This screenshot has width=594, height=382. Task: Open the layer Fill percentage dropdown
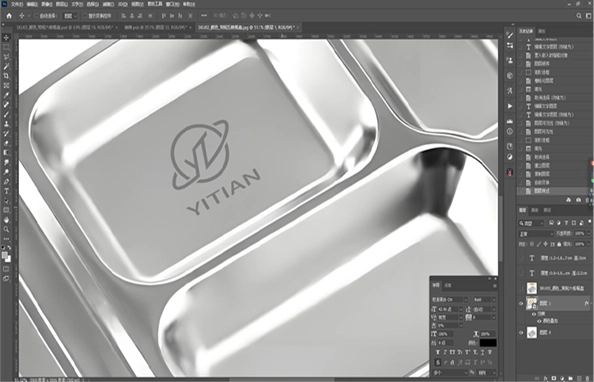[x=588, y=244]
